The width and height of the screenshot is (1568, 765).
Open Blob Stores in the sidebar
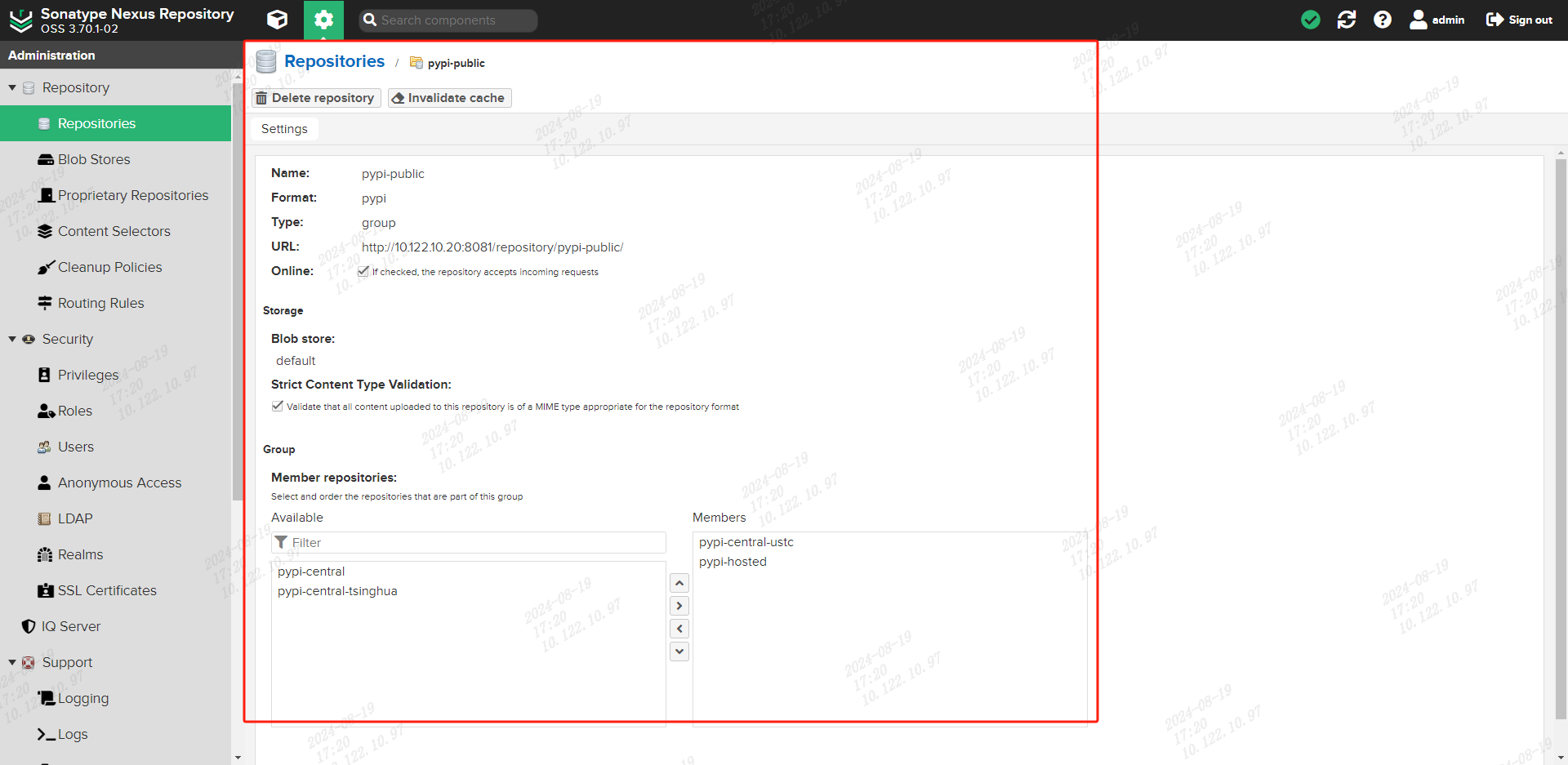coord(115,159)
